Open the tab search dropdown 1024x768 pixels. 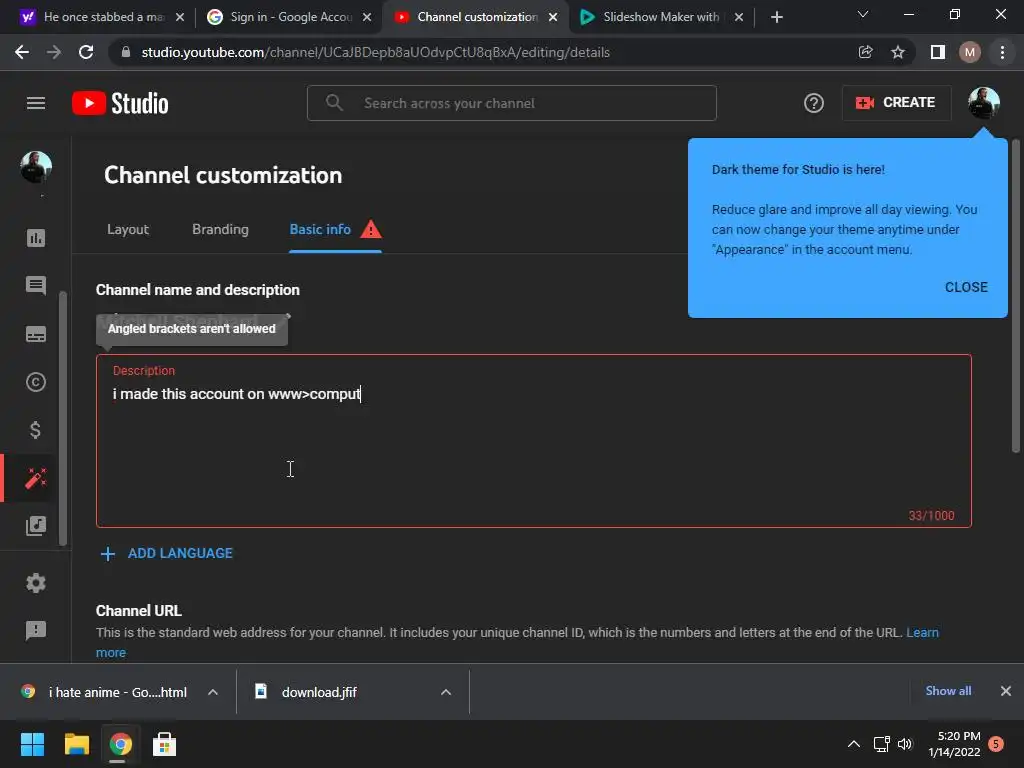click(863, 14)
